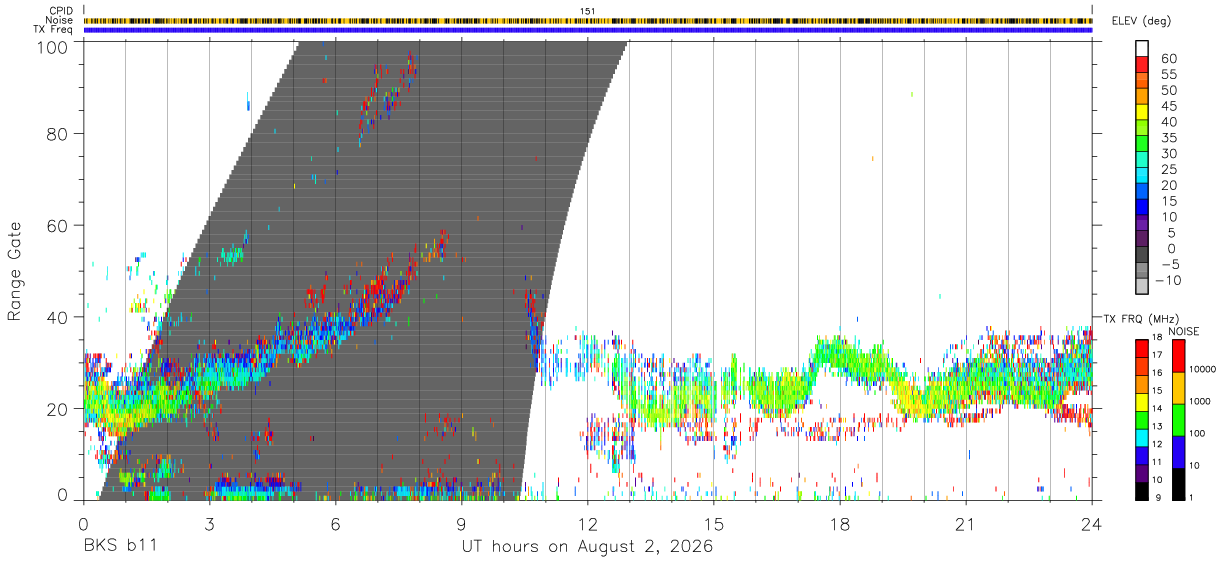
Task: Click the red 10000 noise level swatch
Action: pyautogui.click(x=1179, y=355)
